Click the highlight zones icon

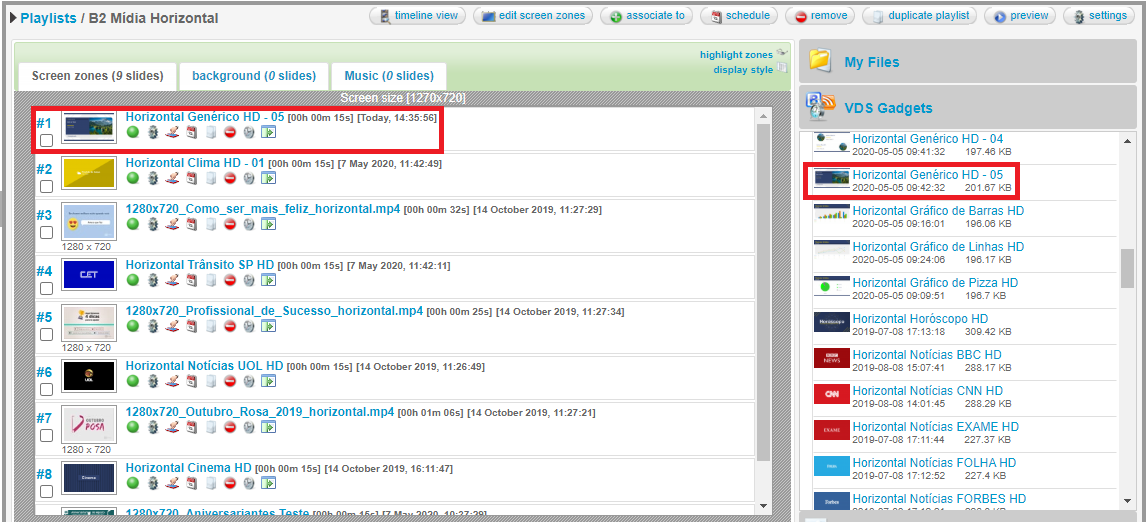781,53
